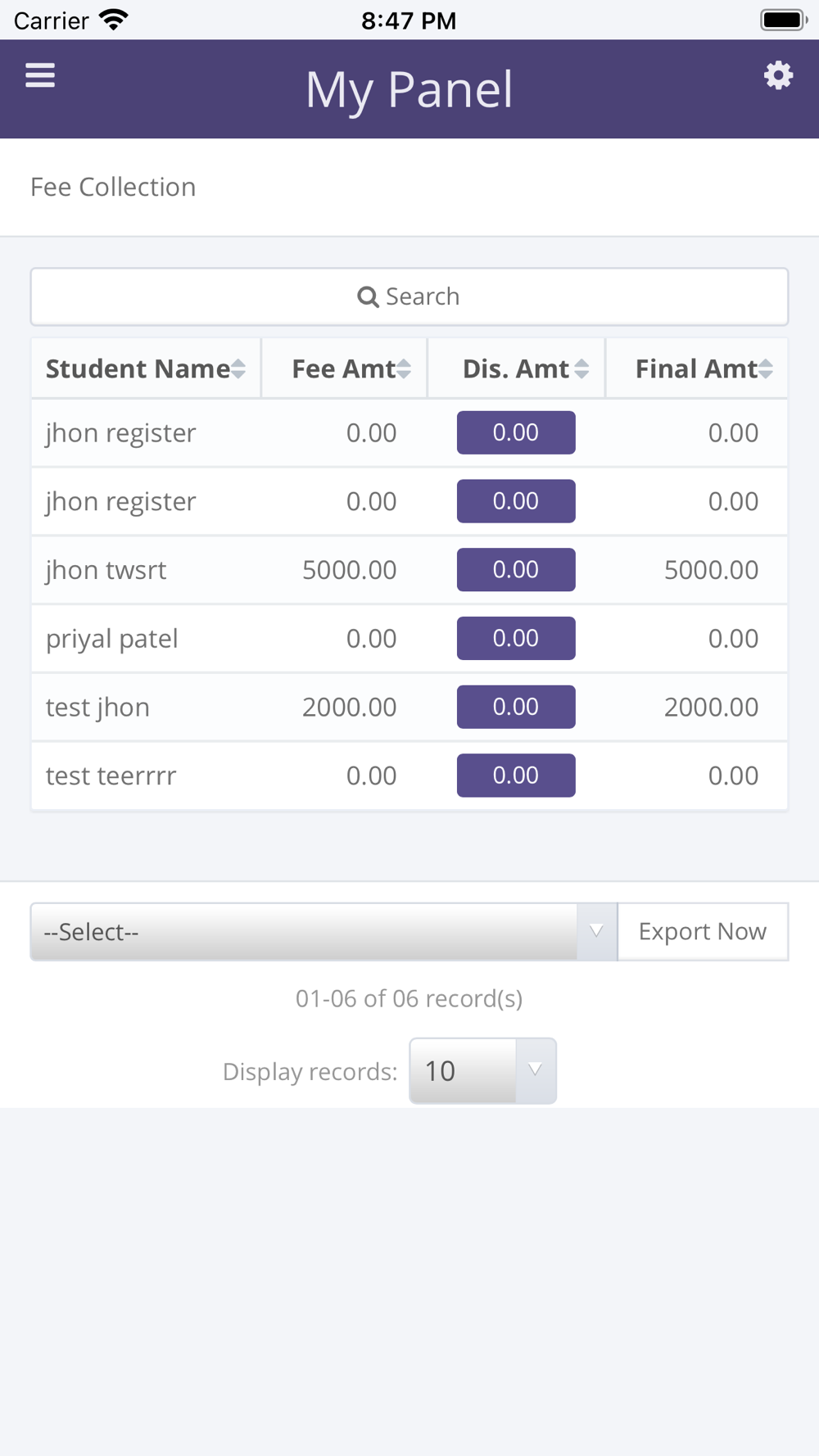Viewport: 819px width, 1456px height.
Task: Click discount amount for test jhon
Action: [516, 708]
